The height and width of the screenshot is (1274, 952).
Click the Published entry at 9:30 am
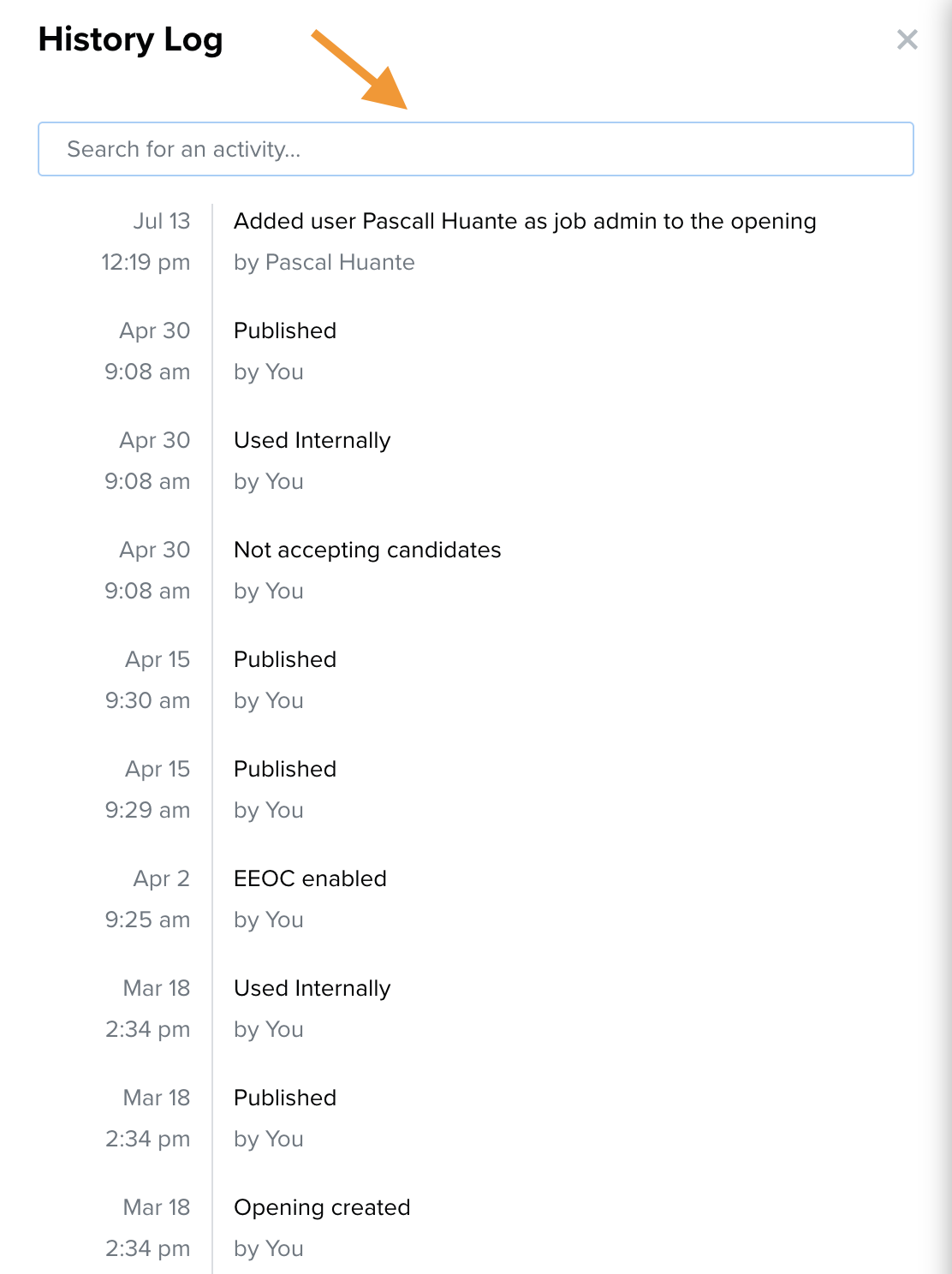pos(285,659)
